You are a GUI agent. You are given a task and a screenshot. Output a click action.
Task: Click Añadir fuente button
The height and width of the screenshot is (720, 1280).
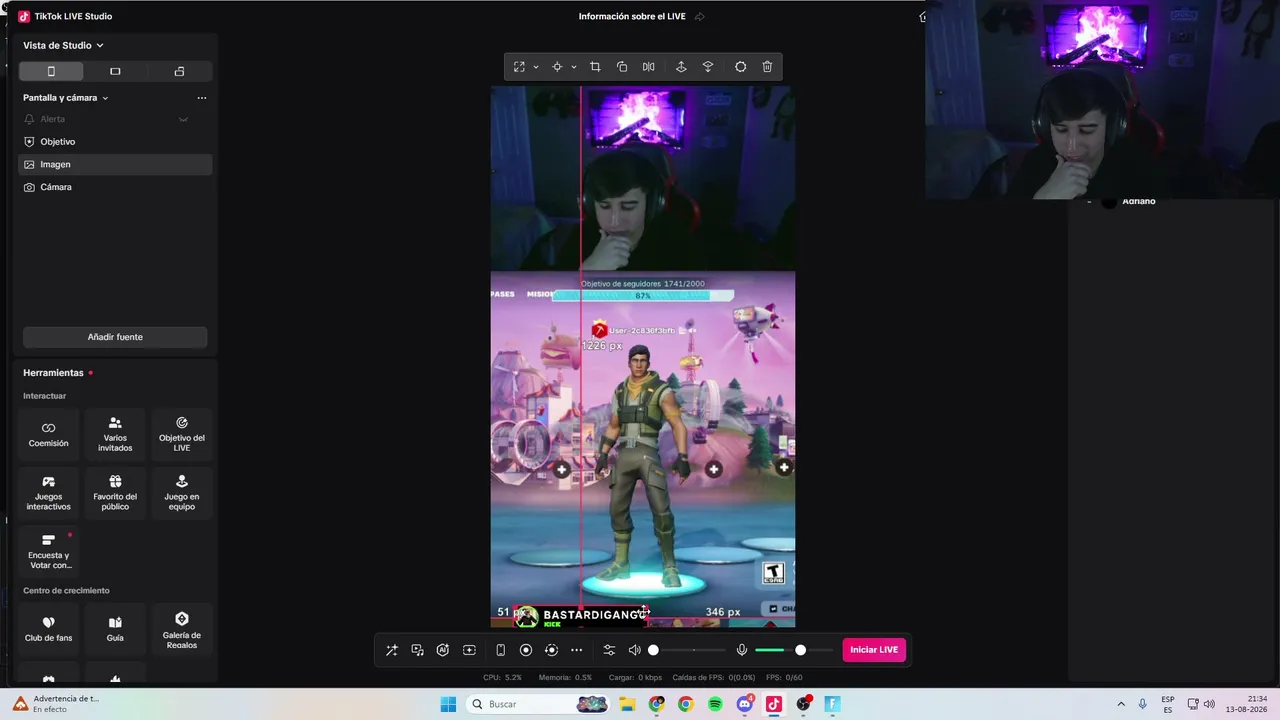click(x=115, y=337)
